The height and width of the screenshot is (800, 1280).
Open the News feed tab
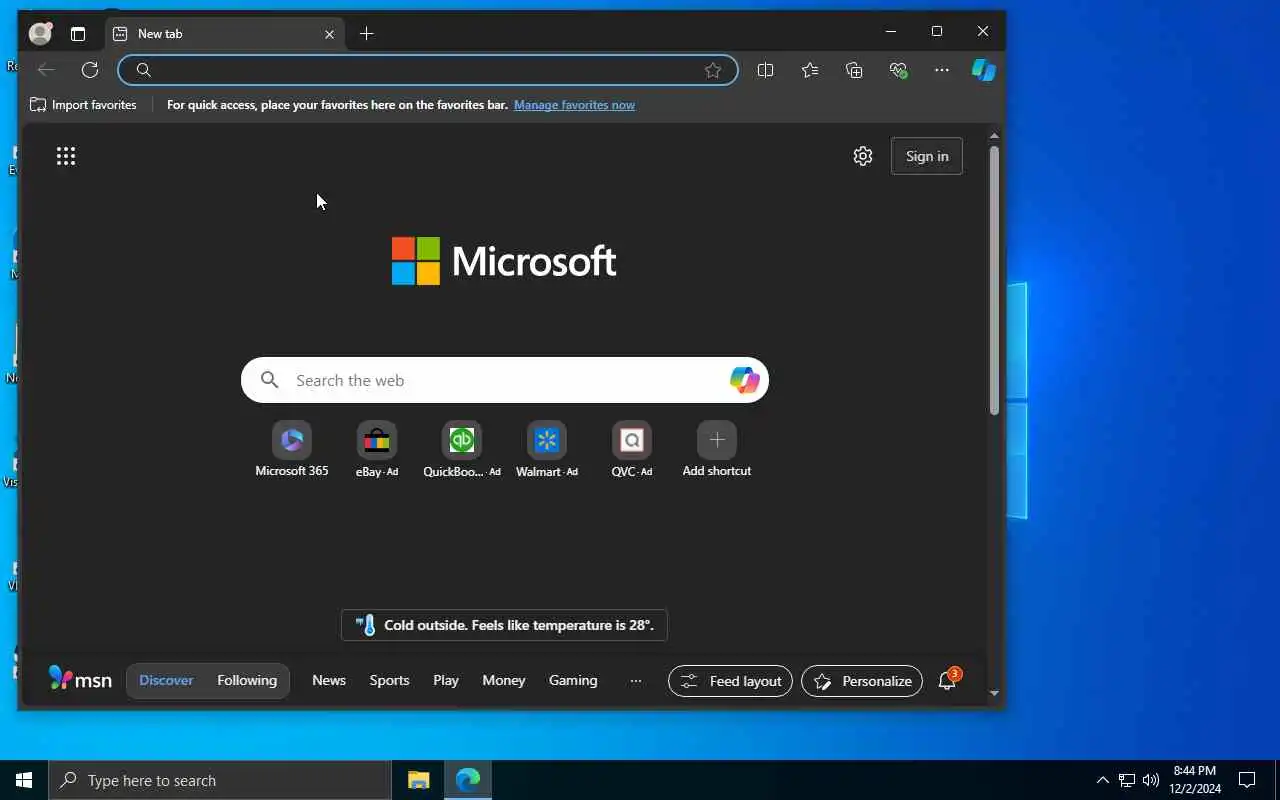pos(329,680)
